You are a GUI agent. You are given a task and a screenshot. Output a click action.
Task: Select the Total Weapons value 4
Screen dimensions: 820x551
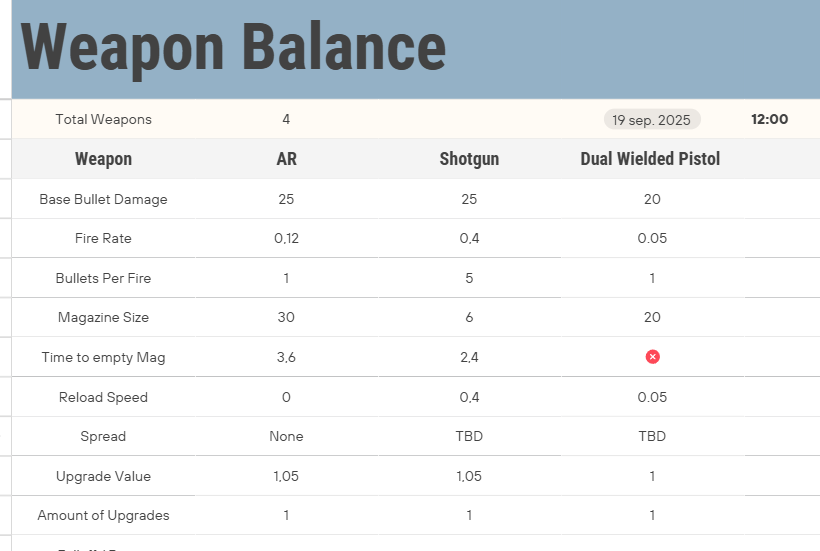pos(286,120)
